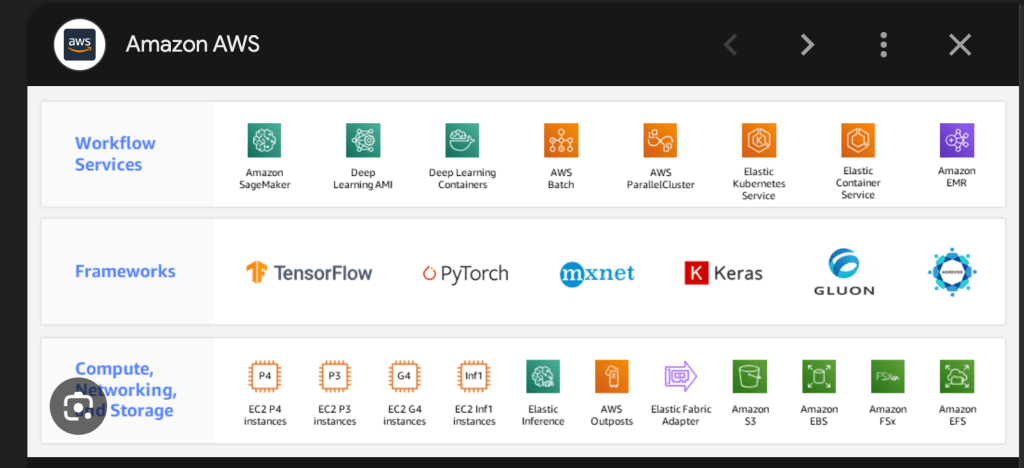The height and width of the screenshot is (468, 1024).
Task: Close the image preview panel
Action: (x=960, y=44)
